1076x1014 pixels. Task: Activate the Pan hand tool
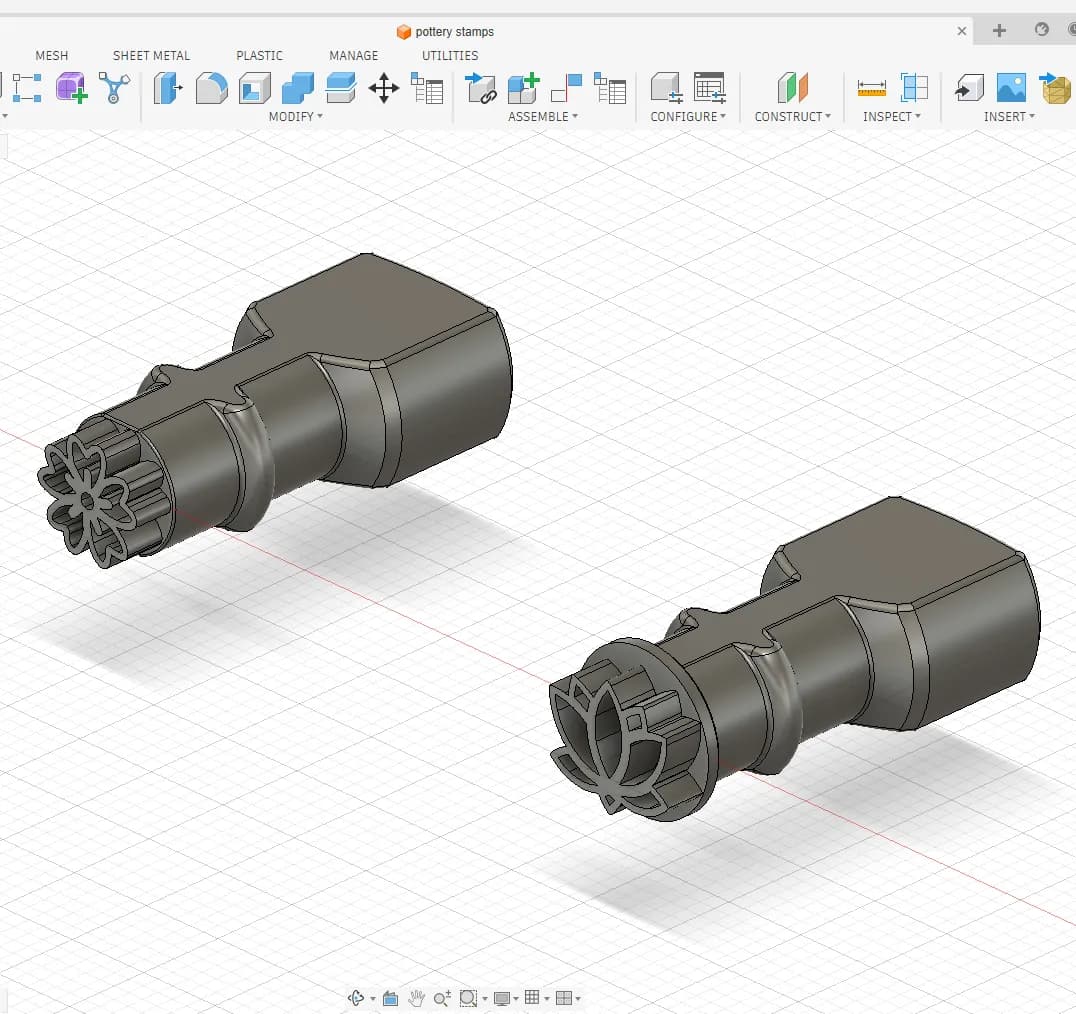[x=416, y=998]
